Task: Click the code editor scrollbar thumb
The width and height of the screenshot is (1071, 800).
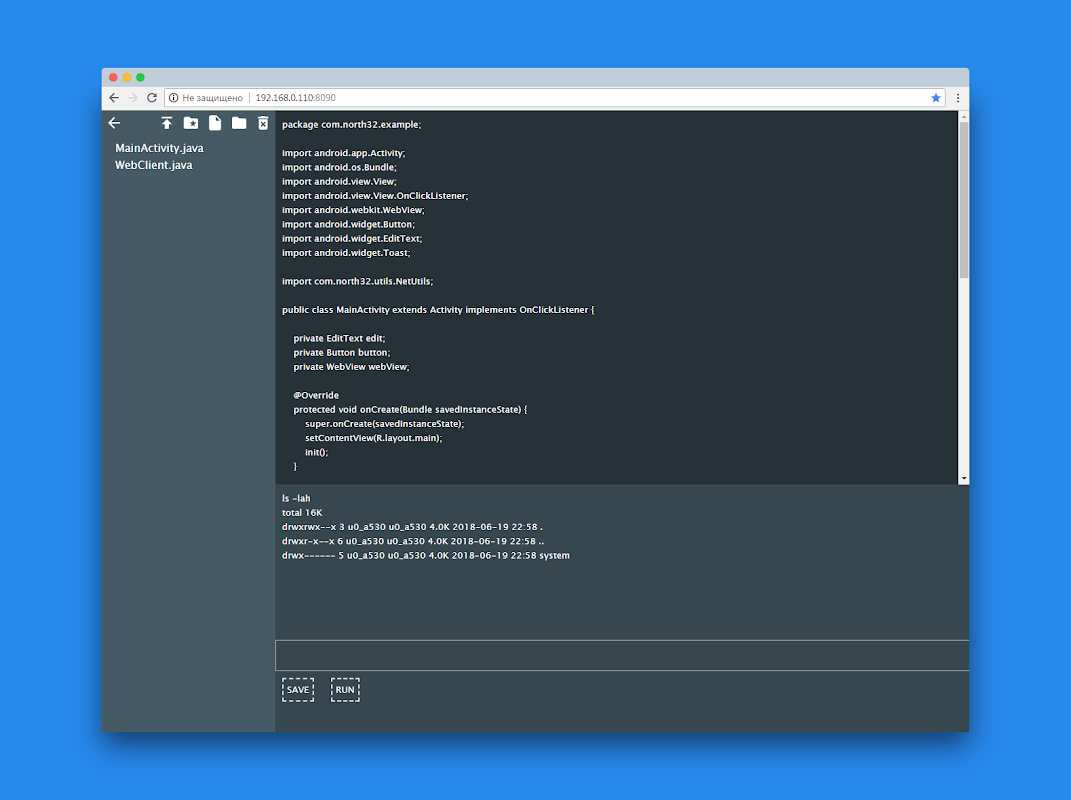Action: [964, 199]
